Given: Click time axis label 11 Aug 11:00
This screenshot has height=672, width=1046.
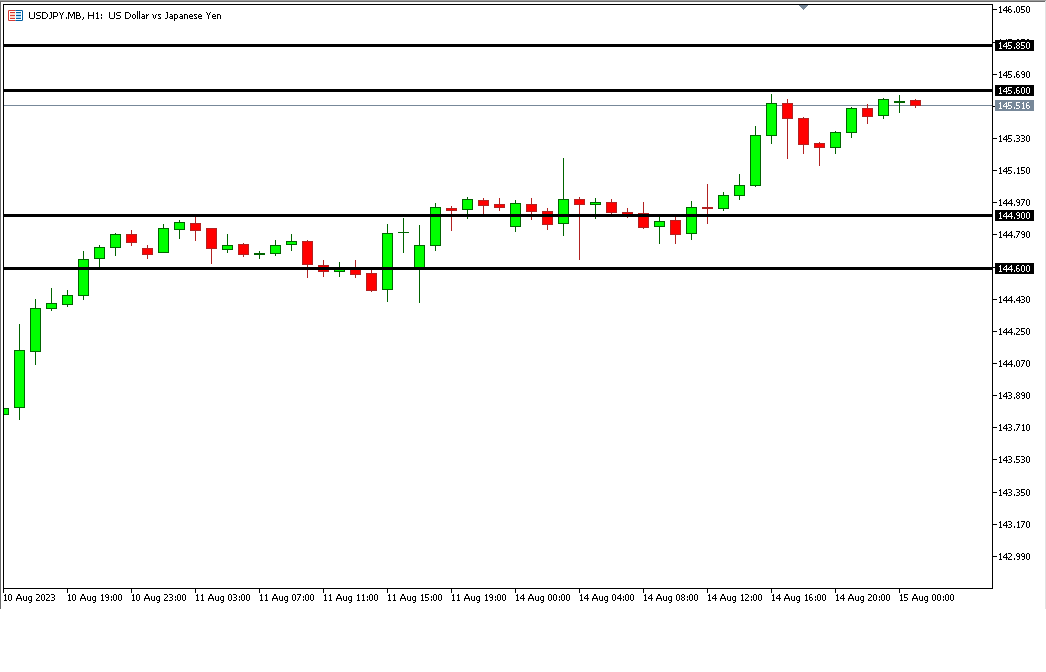Looking at the screenshot, I should 351,597.
